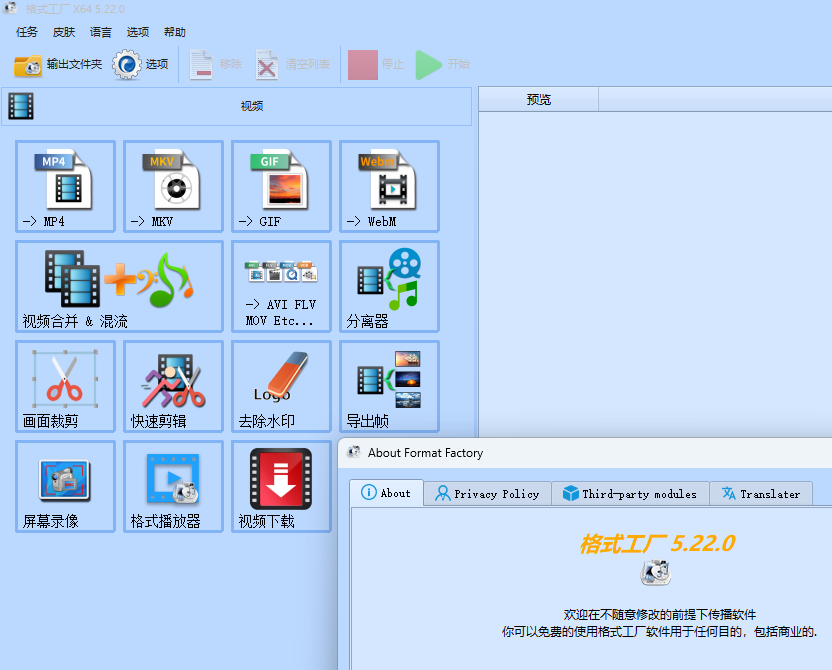Click the 欢迎在不随意修改的前提下传播软件 line
This screenshot has height=670, width=832.
660,614
